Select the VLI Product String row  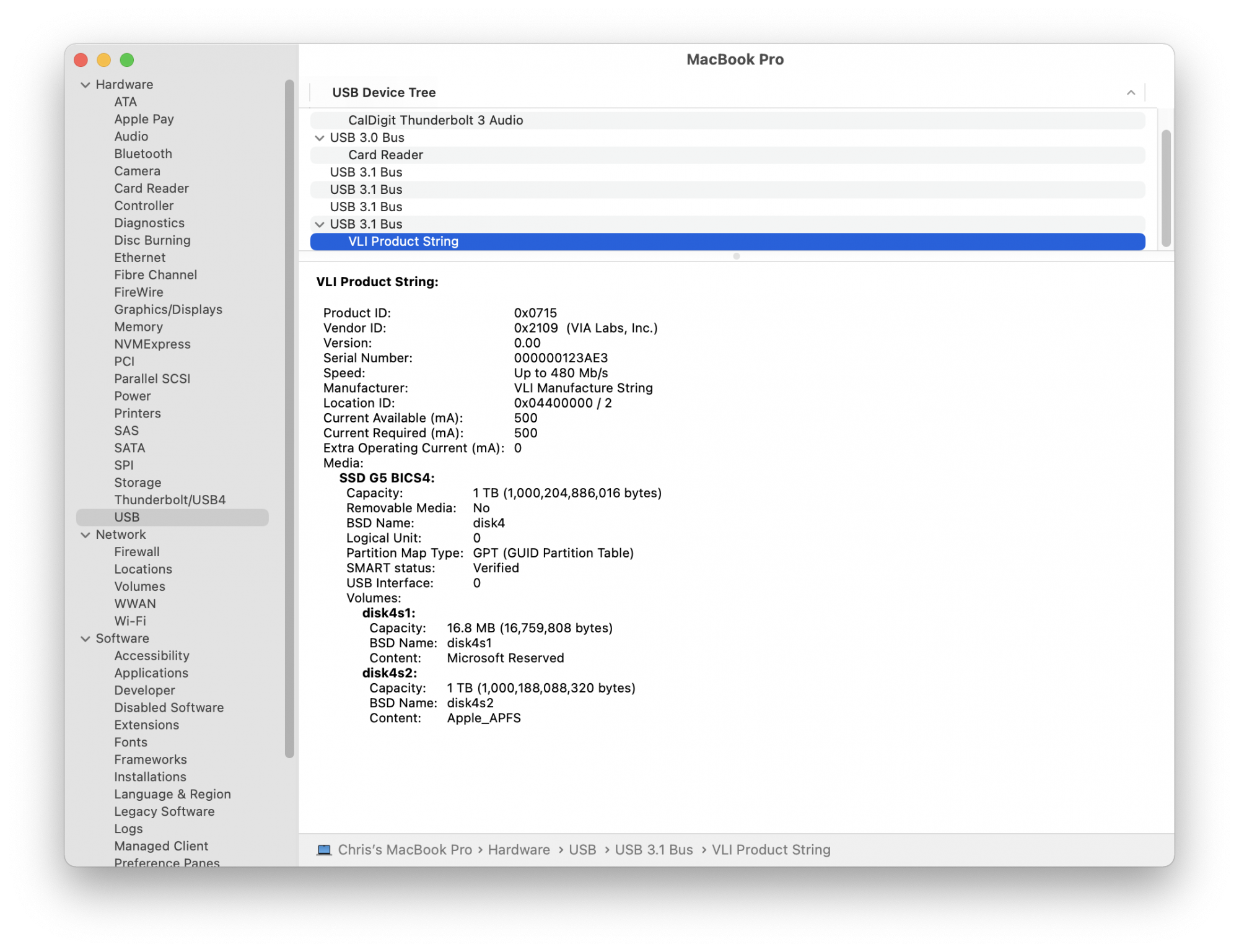tap(403, 242)
